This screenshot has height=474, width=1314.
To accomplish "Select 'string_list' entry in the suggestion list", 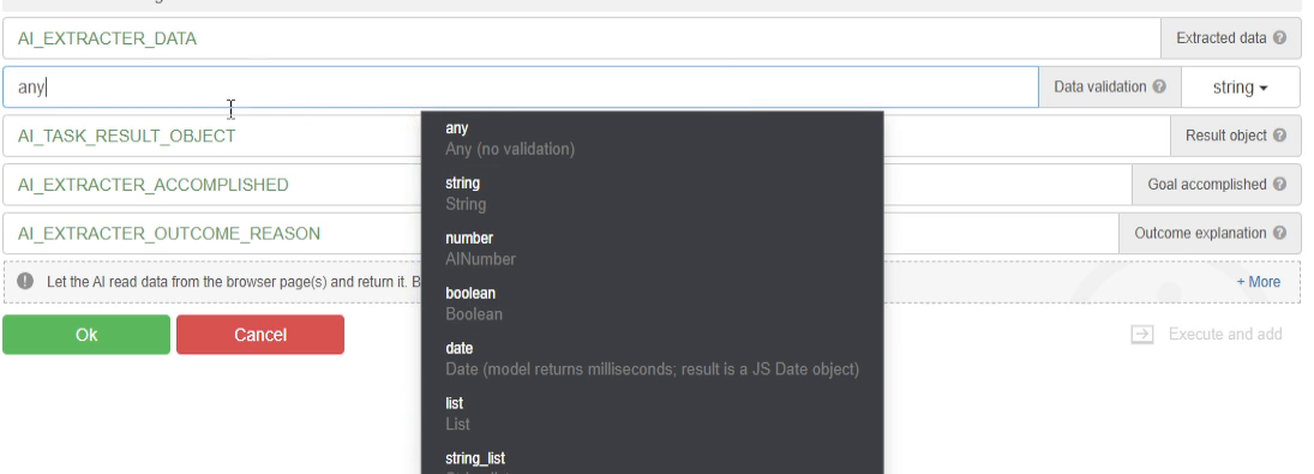I will pos(652,460).
